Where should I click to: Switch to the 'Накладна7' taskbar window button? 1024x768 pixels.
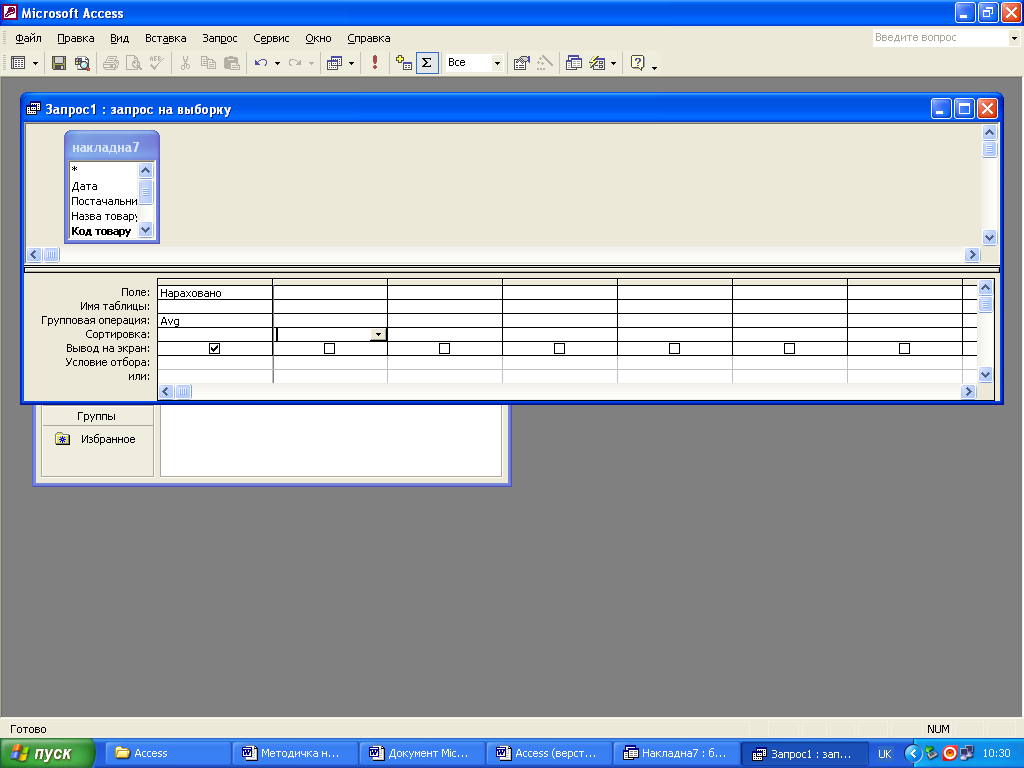pyautogui.click(x=676, y=753)
